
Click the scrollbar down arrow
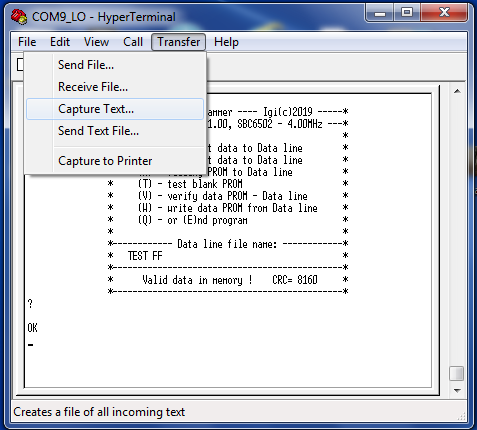tap(457, 390)
